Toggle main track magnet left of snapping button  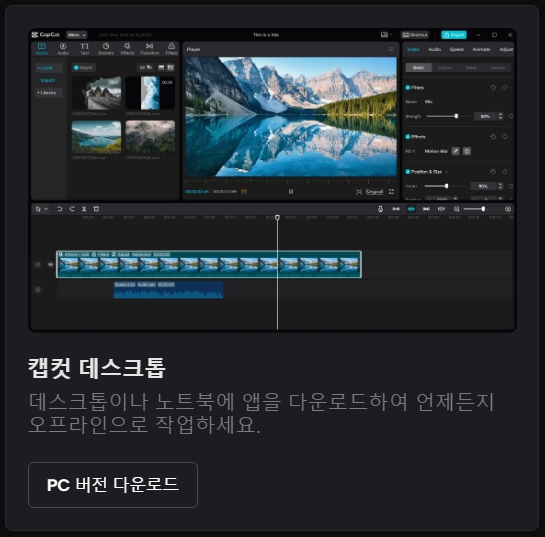point(396,209)
